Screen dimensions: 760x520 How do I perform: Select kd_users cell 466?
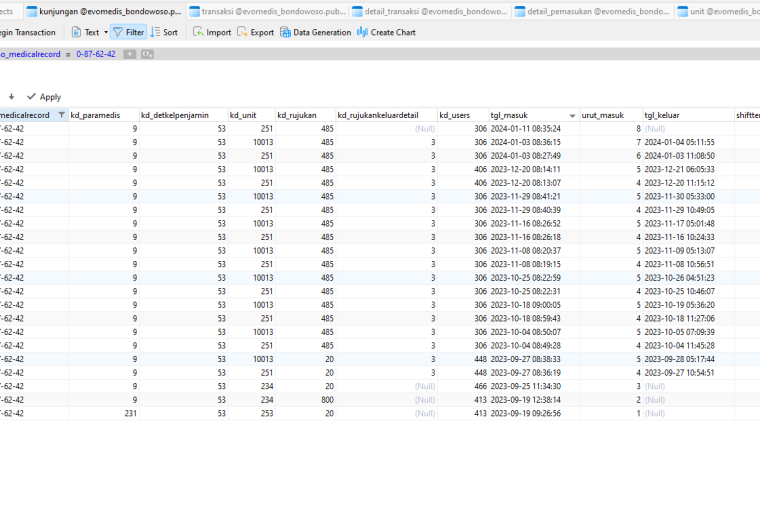pos(463,387)
